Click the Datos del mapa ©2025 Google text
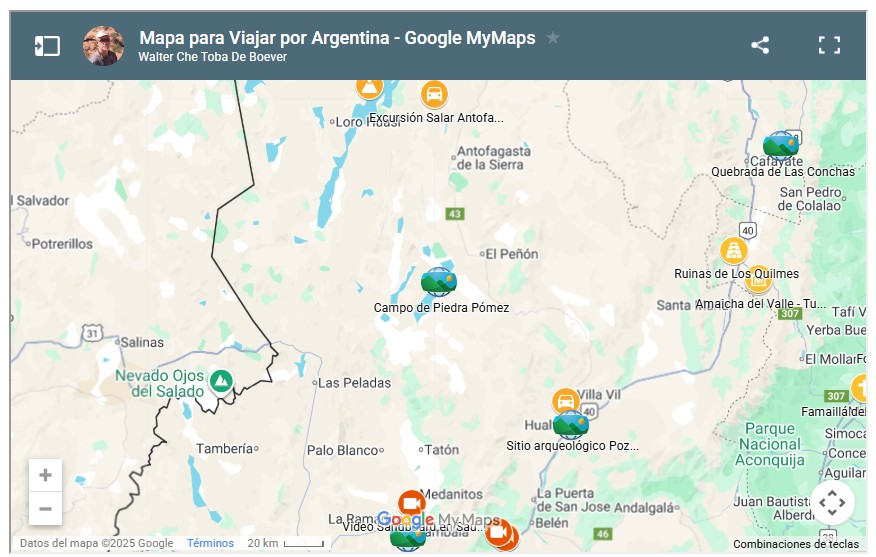This screenshot has height=557, width=876. click(x=96, y=543)
